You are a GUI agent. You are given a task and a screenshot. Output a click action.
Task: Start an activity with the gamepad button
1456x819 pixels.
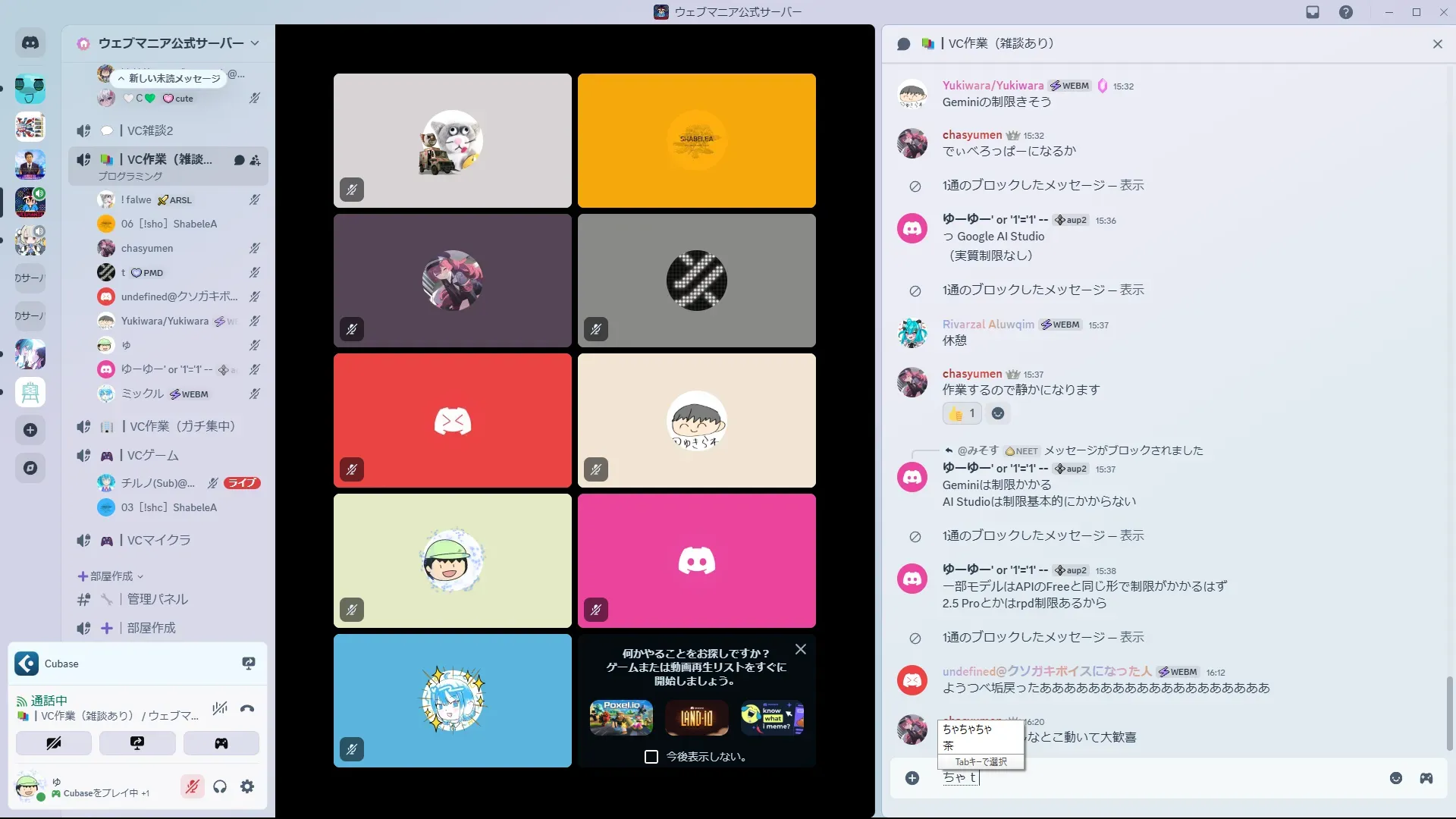point(221,743)
